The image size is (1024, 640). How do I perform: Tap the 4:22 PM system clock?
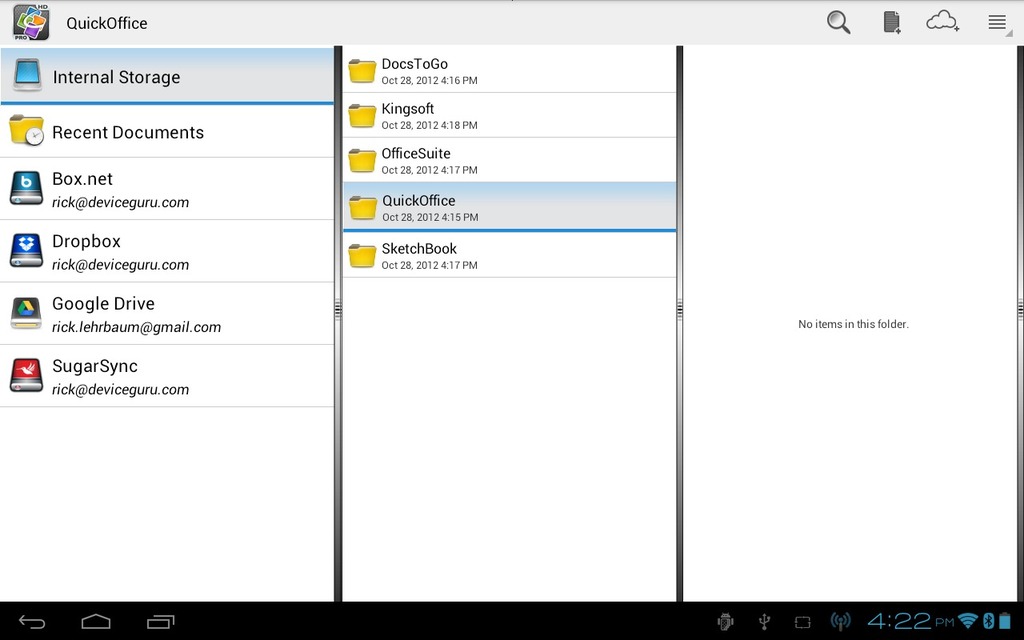pos(910,621)
